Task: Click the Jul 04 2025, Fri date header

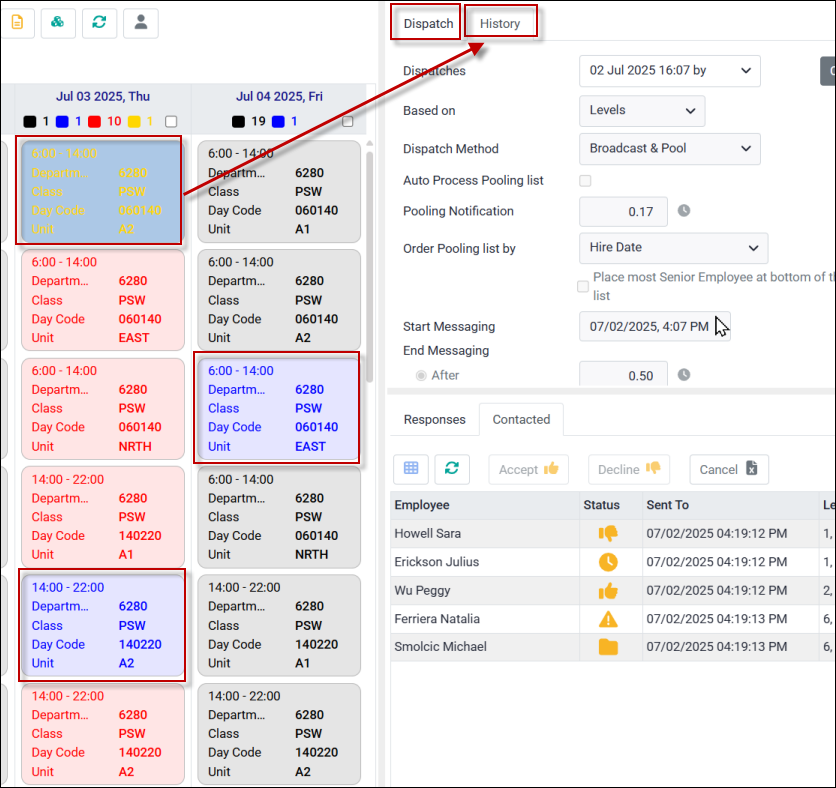Action: tap(279, 97)
